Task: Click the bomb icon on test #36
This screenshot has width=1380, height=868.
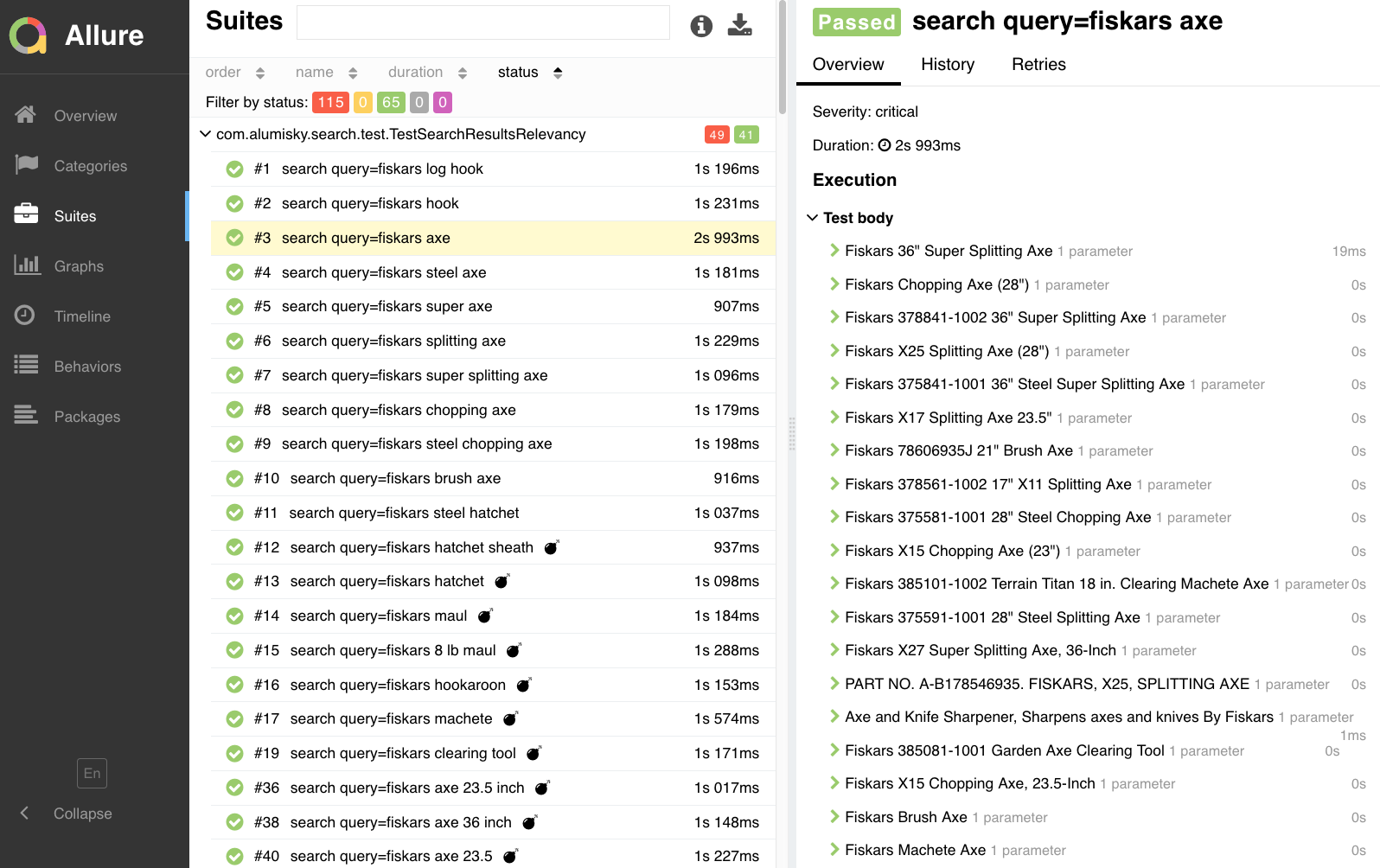Action: [x=543, y=788]
